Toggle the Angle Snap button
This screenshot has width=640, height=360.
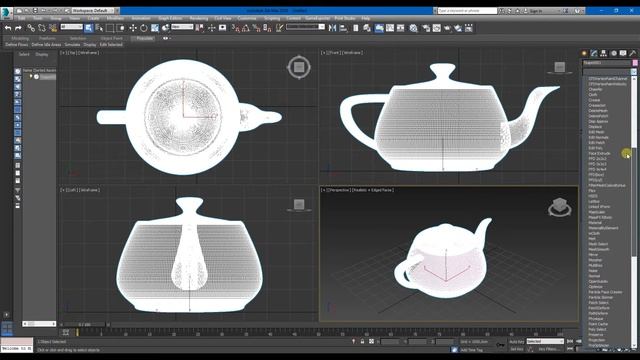pyautogui.click(x=246, y=28)
